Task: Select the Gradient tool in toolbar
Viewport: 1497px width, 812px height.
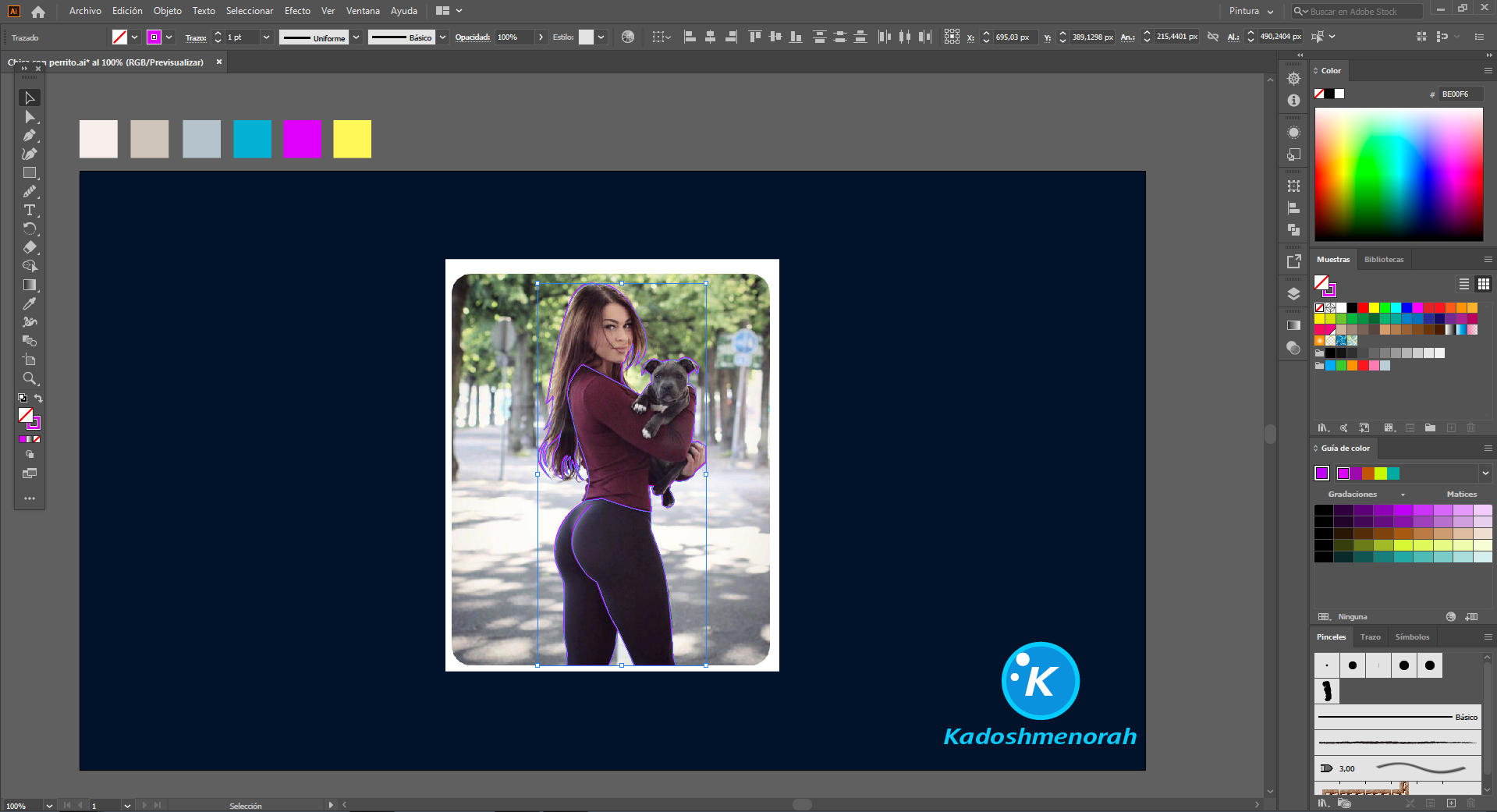Action: tap(30, 285)
